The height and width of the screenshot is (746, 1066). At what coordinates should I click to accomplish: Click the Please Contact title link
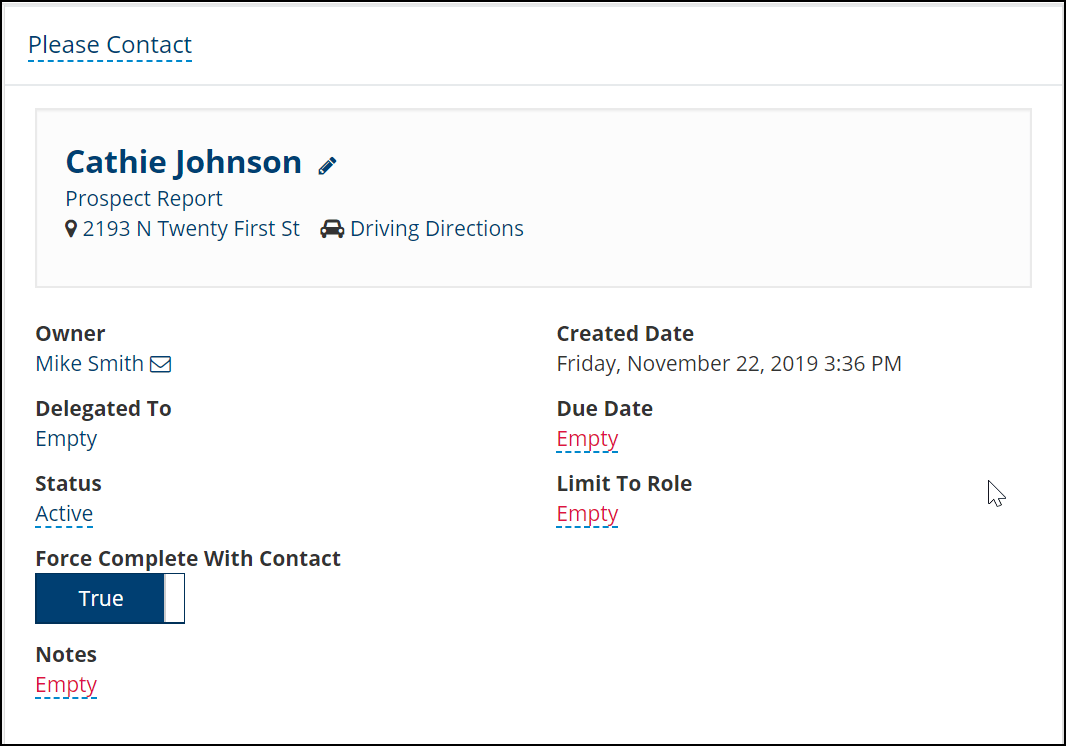click(x=110, y=45)
